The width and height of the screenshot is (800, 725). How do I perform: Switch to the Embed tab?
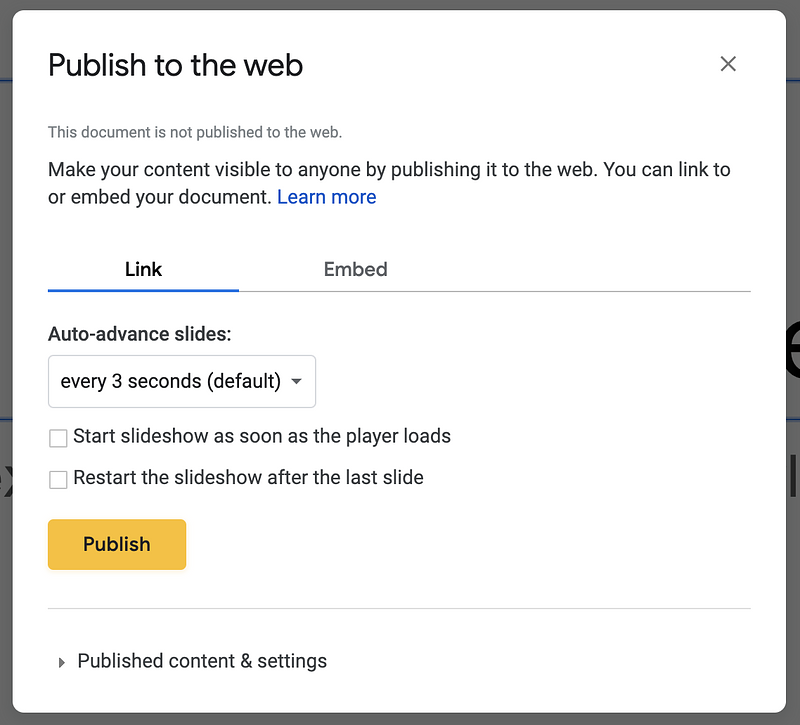[356, 269]
